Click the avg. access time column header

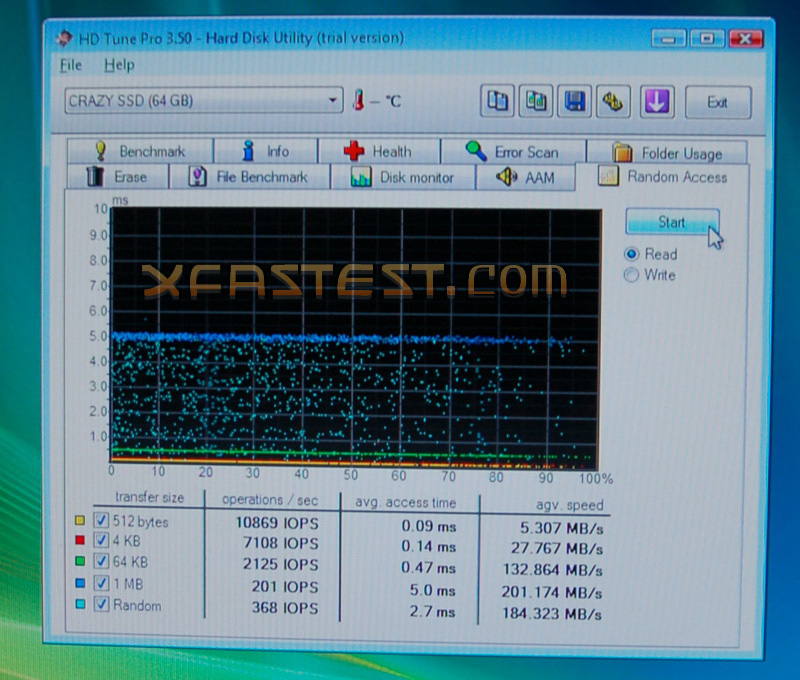(406, 502)
